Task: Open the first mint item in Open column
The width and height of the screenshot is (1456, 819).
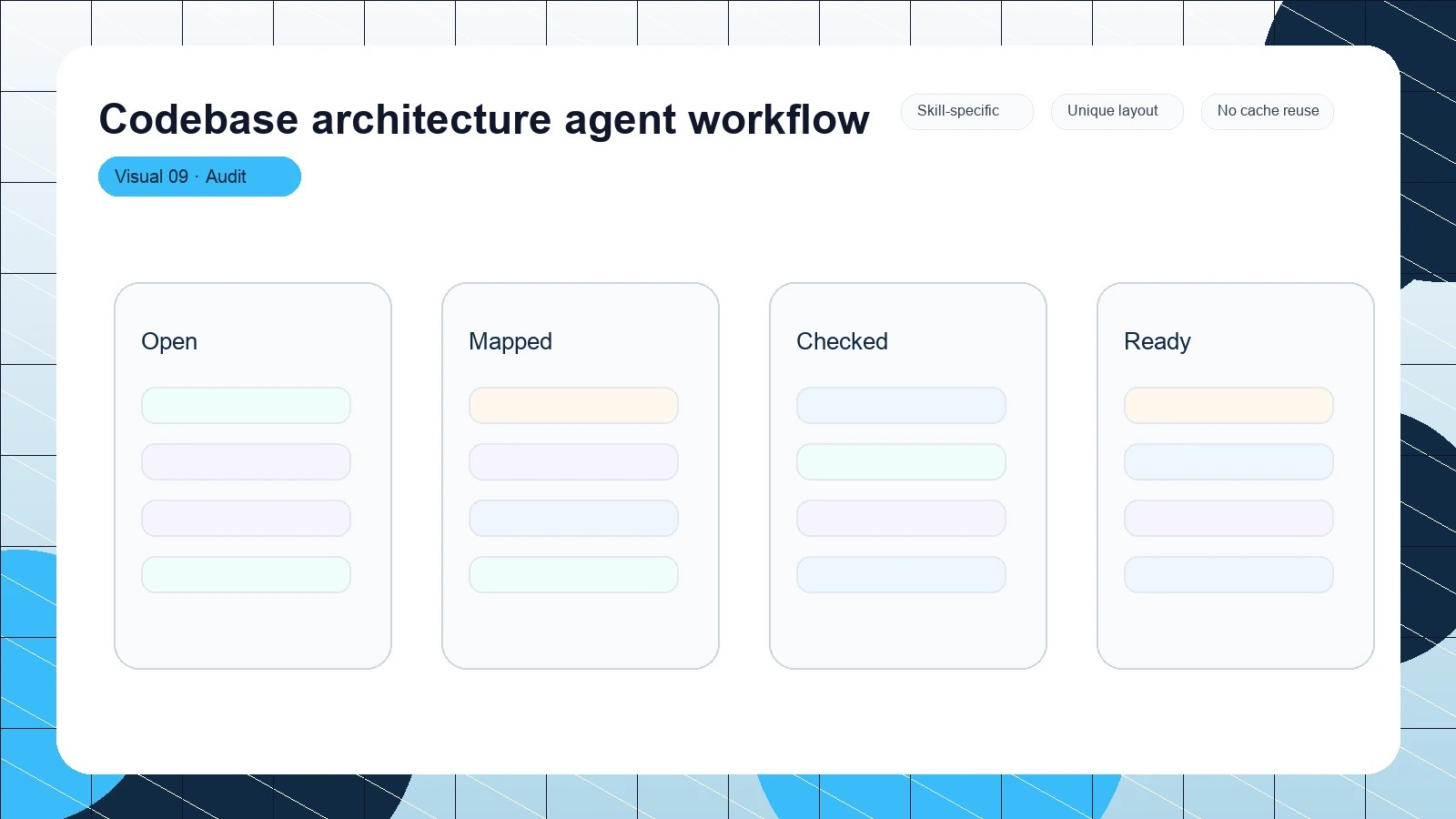Action: (x=246, y=405)
